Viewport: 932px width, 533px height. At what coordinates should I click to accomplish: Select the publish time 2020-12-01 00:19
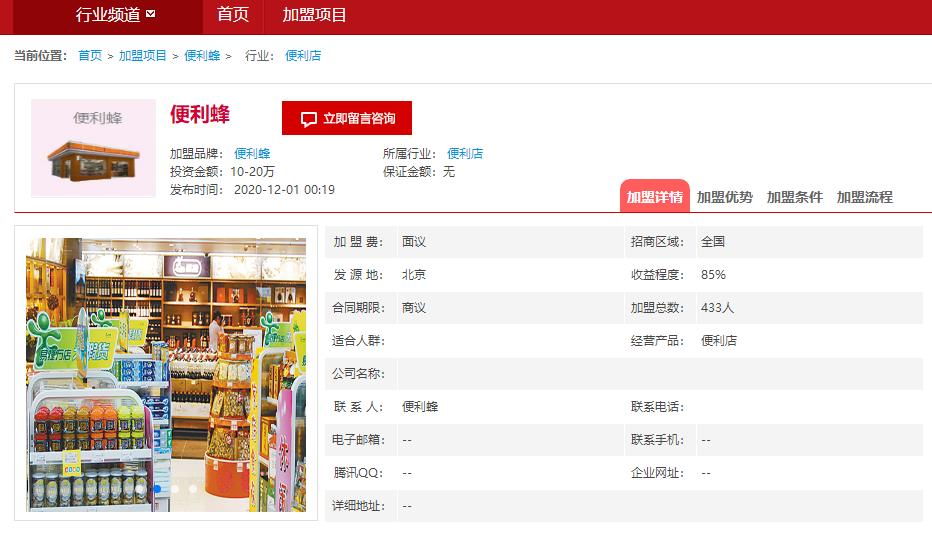[284, 190]
